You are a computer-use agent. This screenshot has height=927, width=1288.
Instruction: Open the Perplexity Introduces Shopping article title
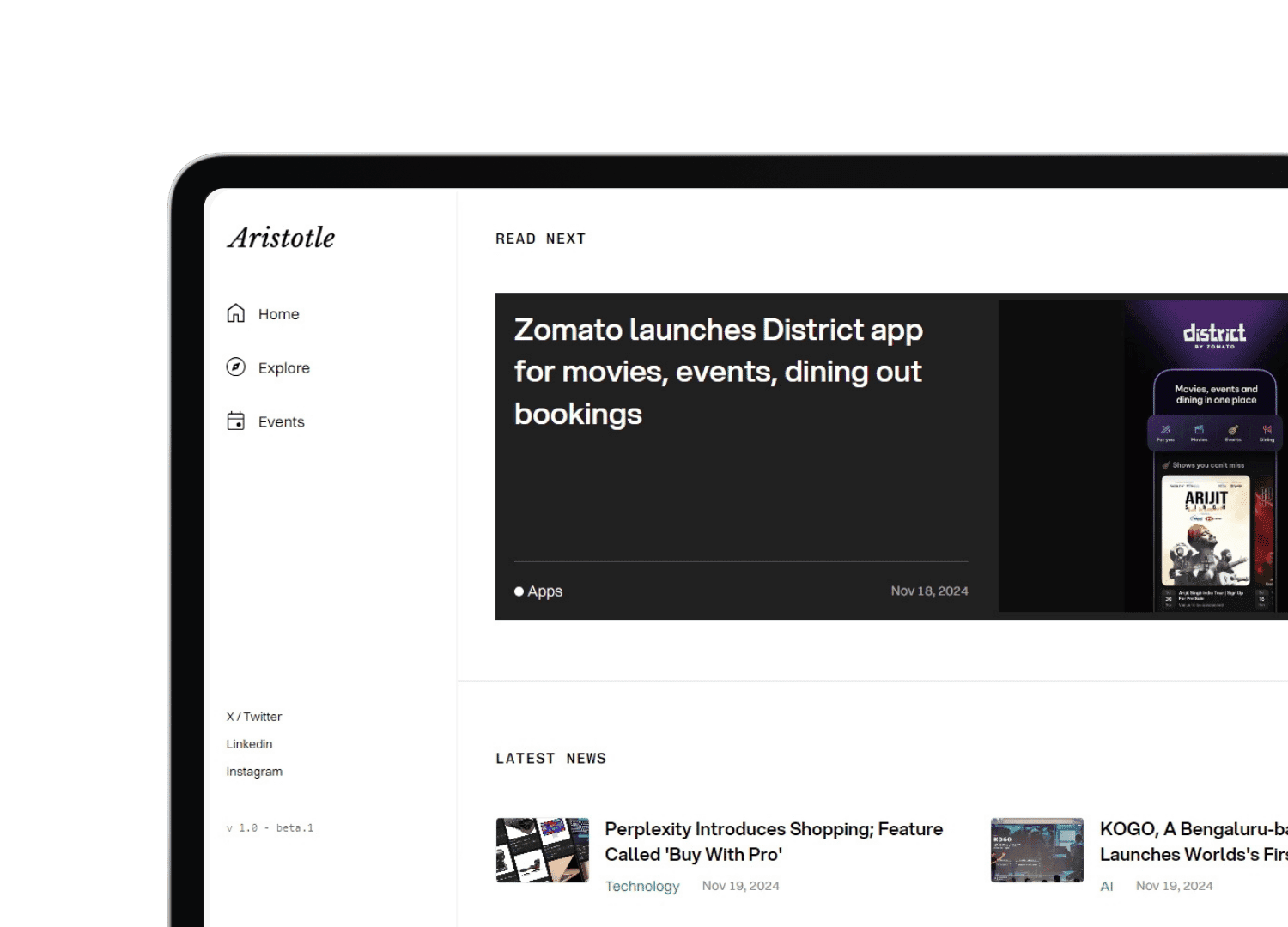coord(773,841)
